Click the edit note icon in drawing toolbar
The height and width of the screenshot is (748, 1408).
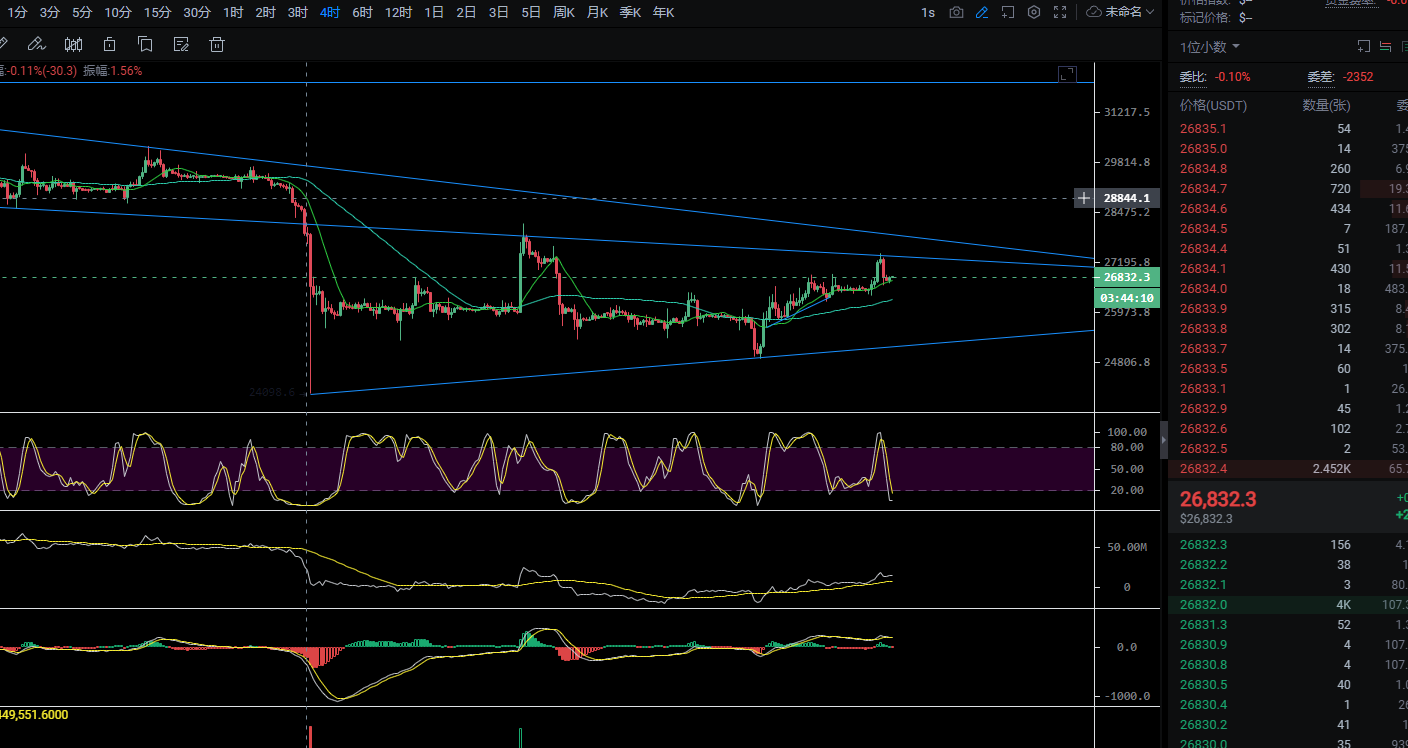[181, 44]
